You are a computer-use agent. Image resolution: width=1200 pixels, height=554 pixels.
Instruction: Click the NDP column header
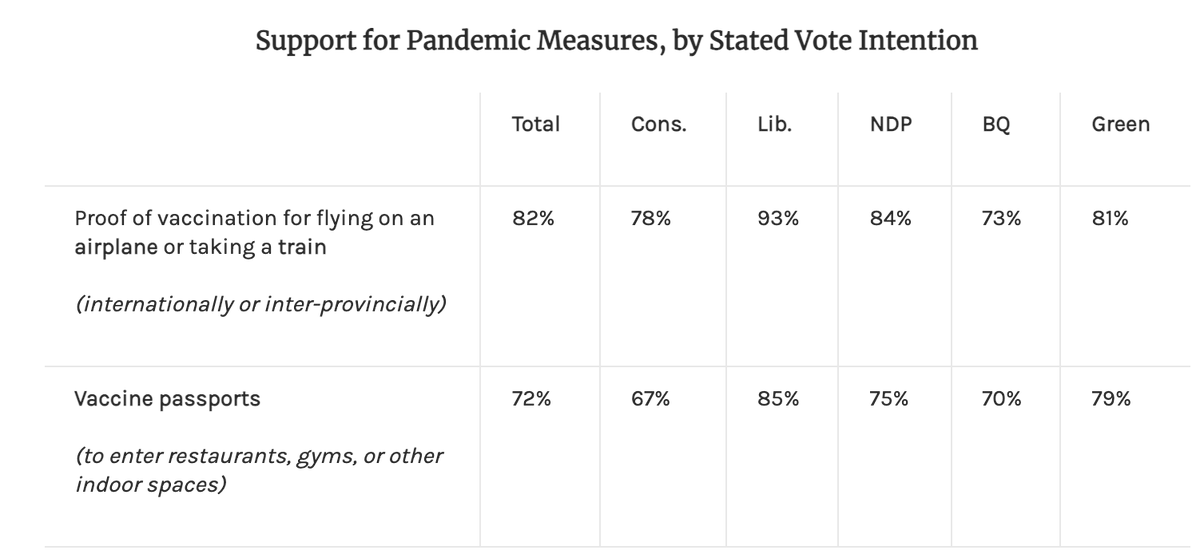891,125
